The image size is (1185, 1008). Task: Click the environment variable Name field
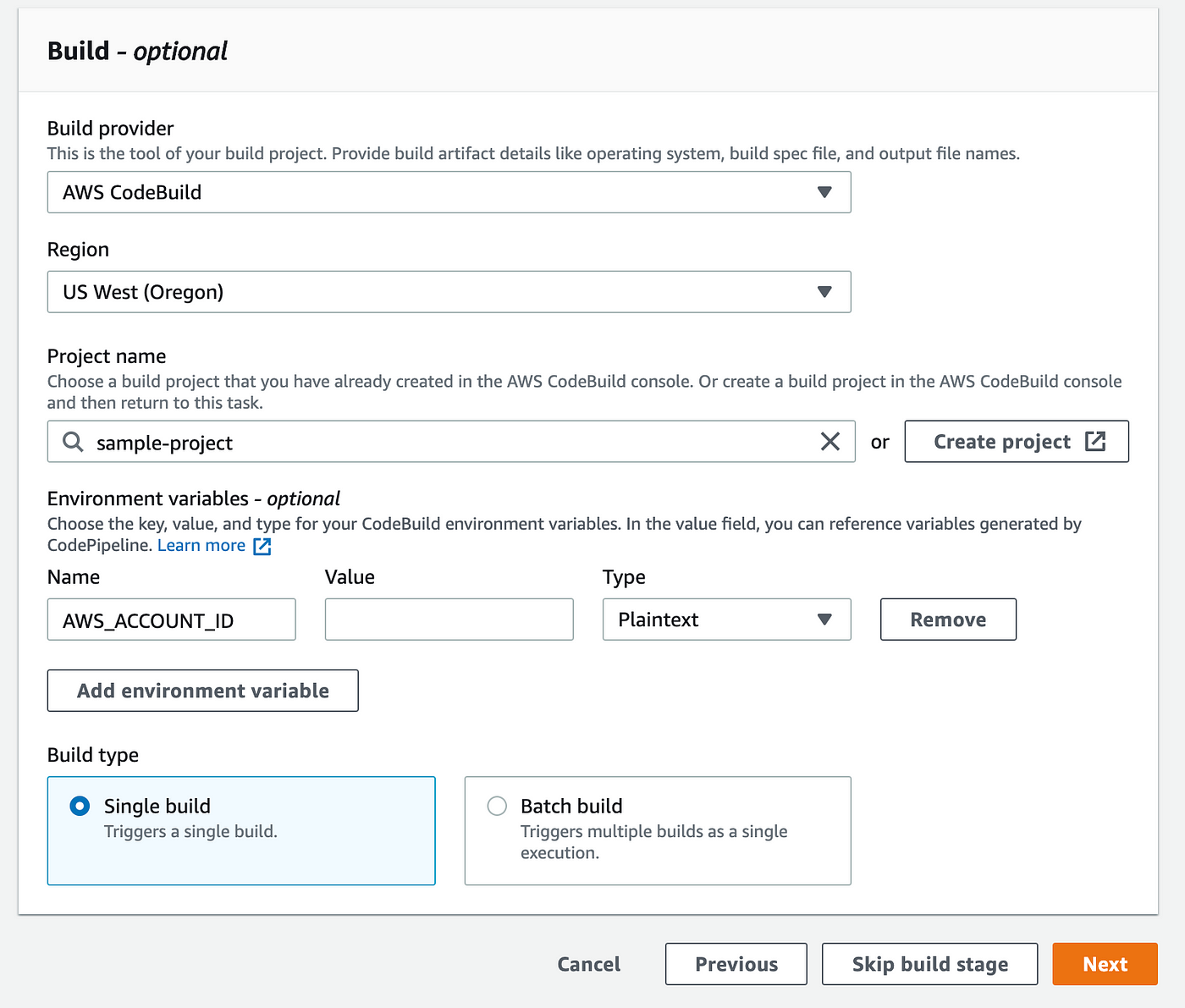(172, 620)
